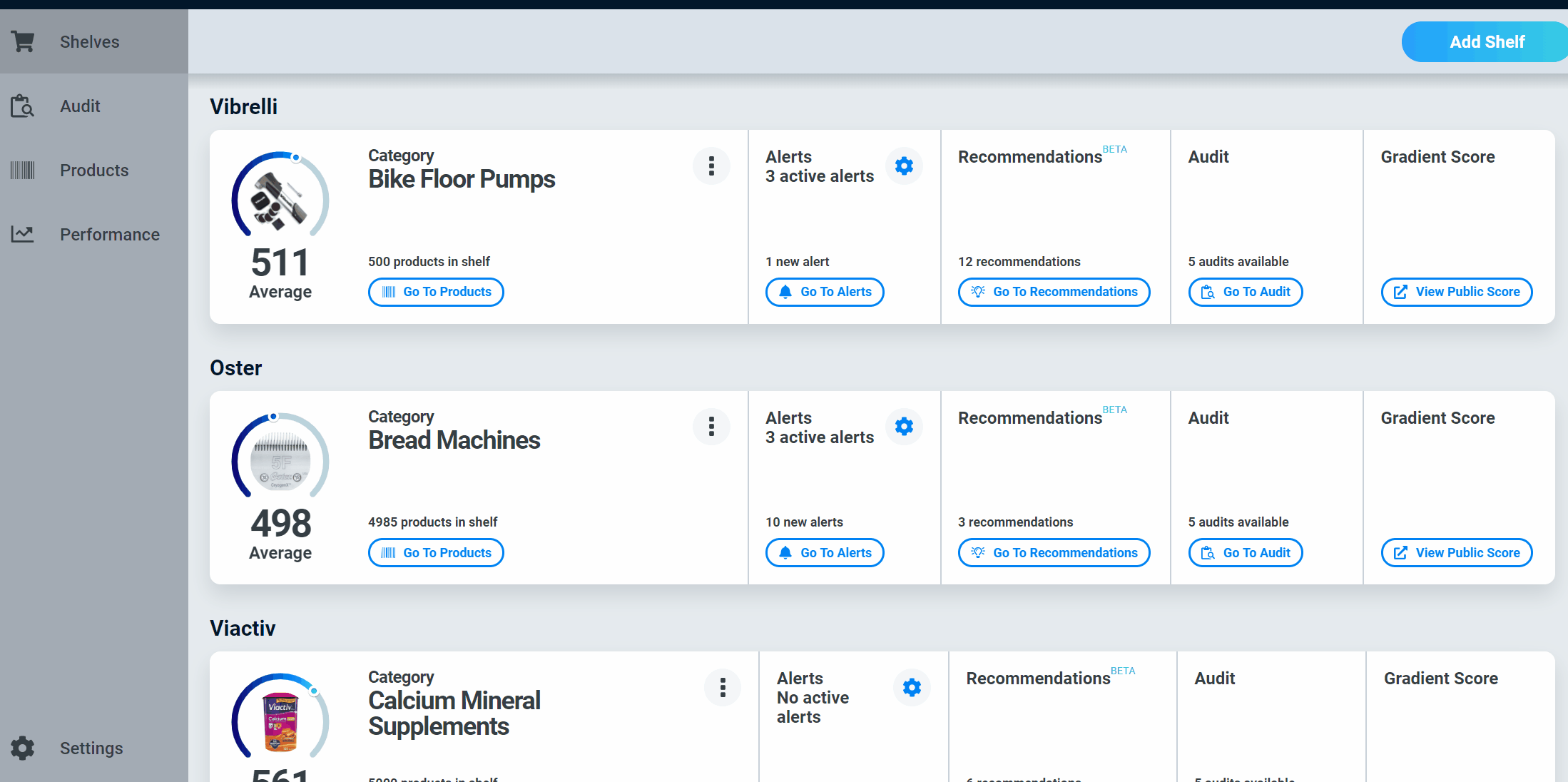The image size is (1568, 782).
Task: Click the Shelves cart icon in sidebar
Action: (23, 42)
